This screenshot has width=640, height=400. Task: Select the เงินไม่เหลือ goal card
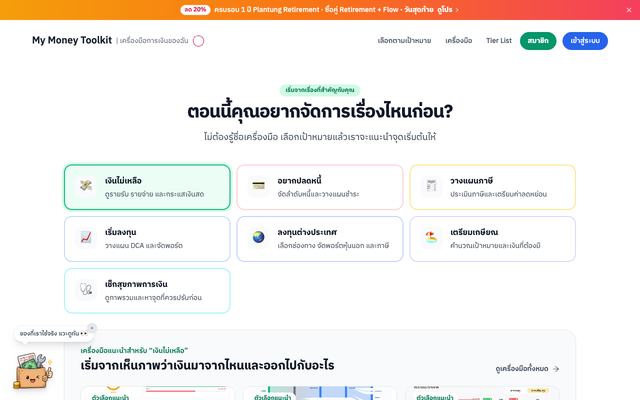coord(147,187)
